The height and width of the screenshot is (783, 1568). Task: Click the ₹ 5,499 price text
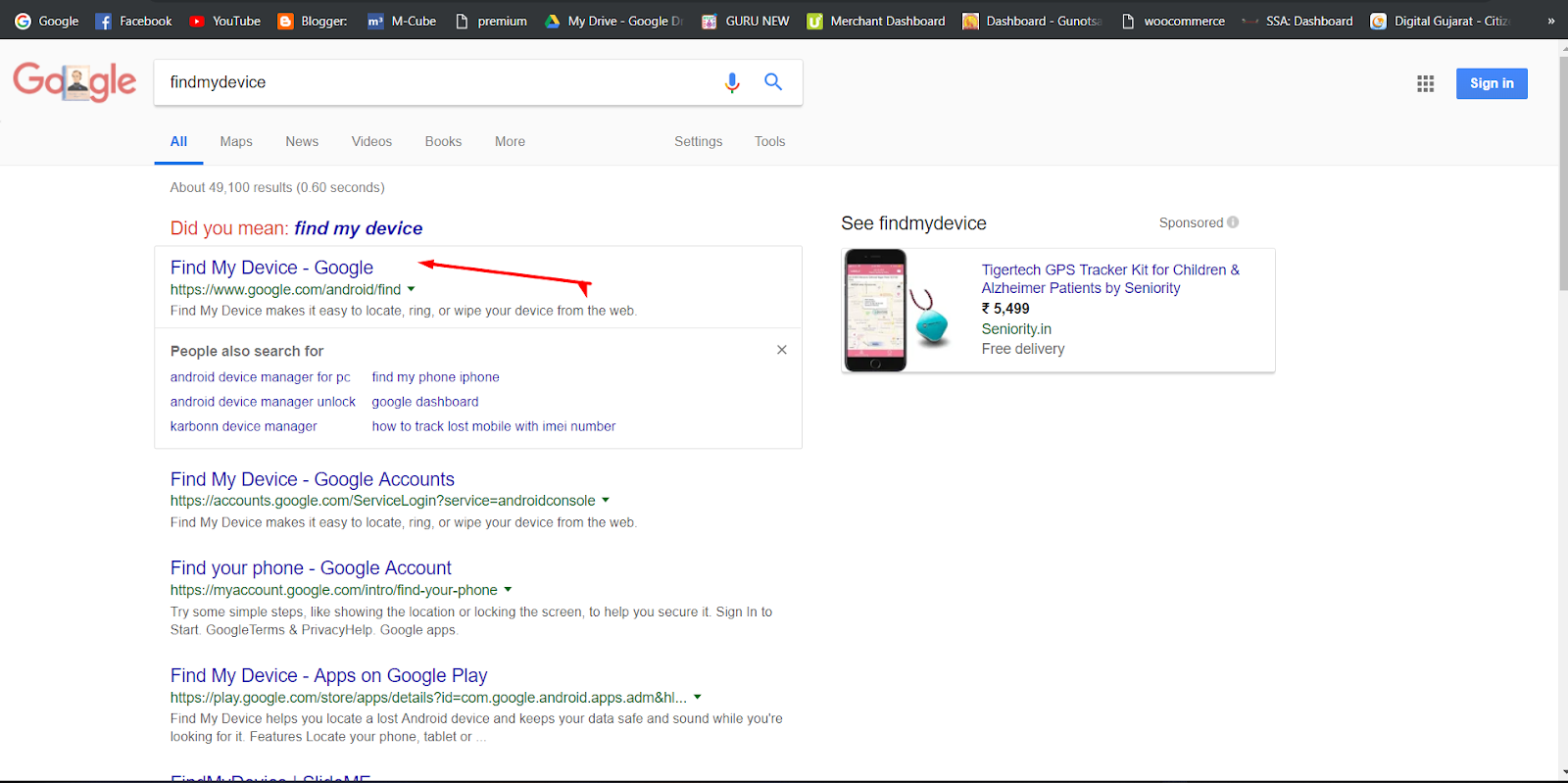click(x=1005, y=309)
